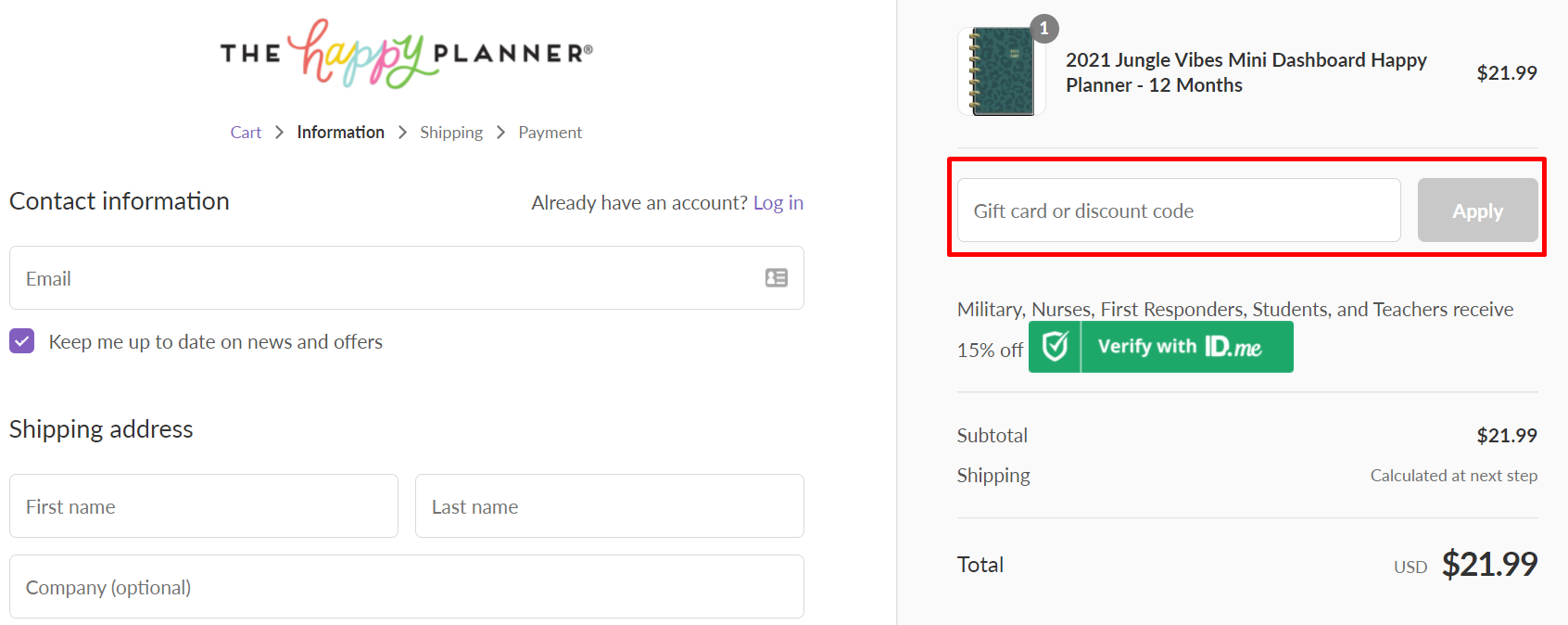Image resolution: width=1568 pixels, height=625 pixels.
Task: Click the Subtotal value $21.99
Action: pyautogui.click(x=1507, y=436)
